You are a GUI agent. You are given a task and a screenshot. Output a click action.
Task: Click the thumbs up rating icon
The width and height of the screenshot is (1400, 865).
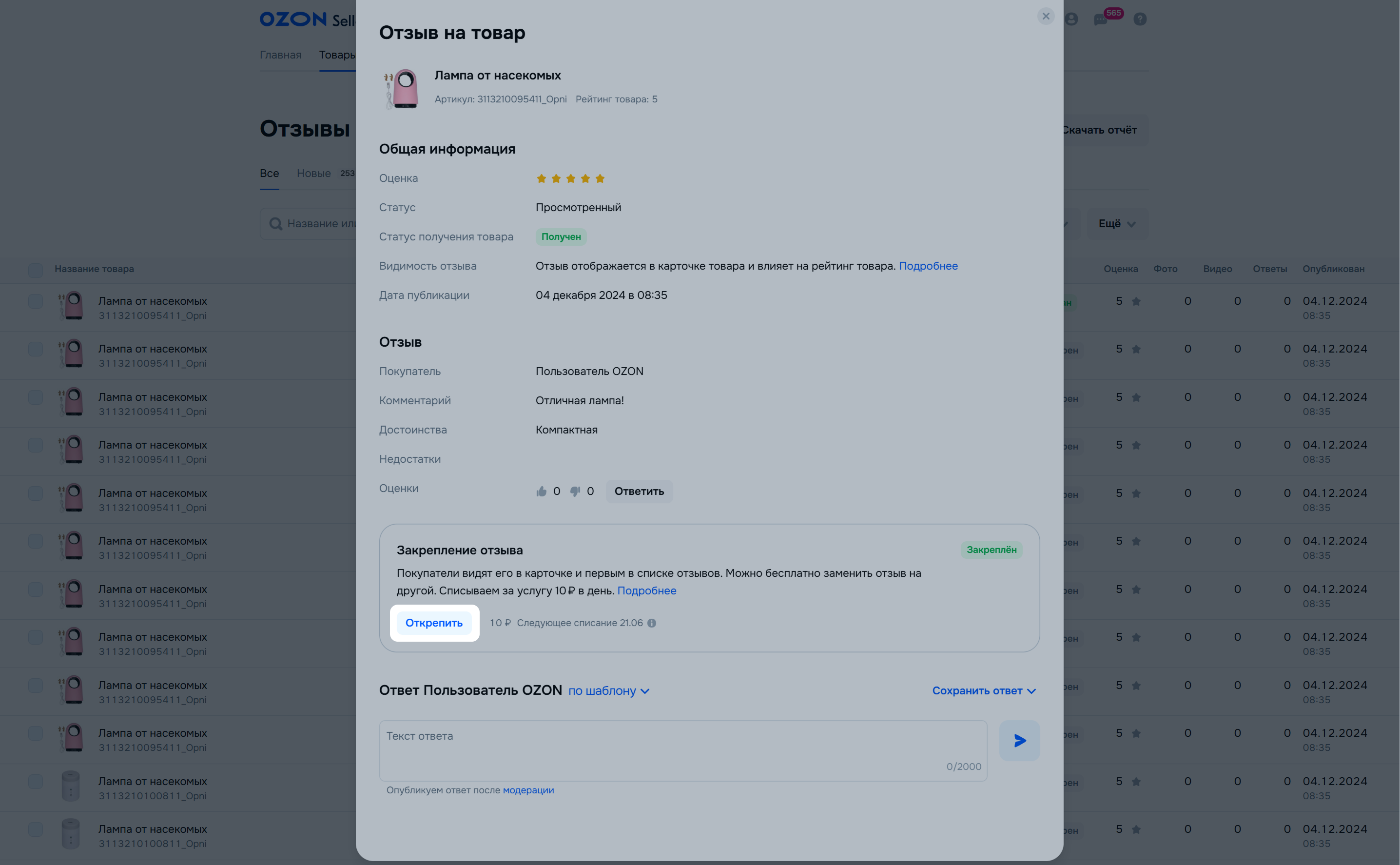tap(541, 491)
